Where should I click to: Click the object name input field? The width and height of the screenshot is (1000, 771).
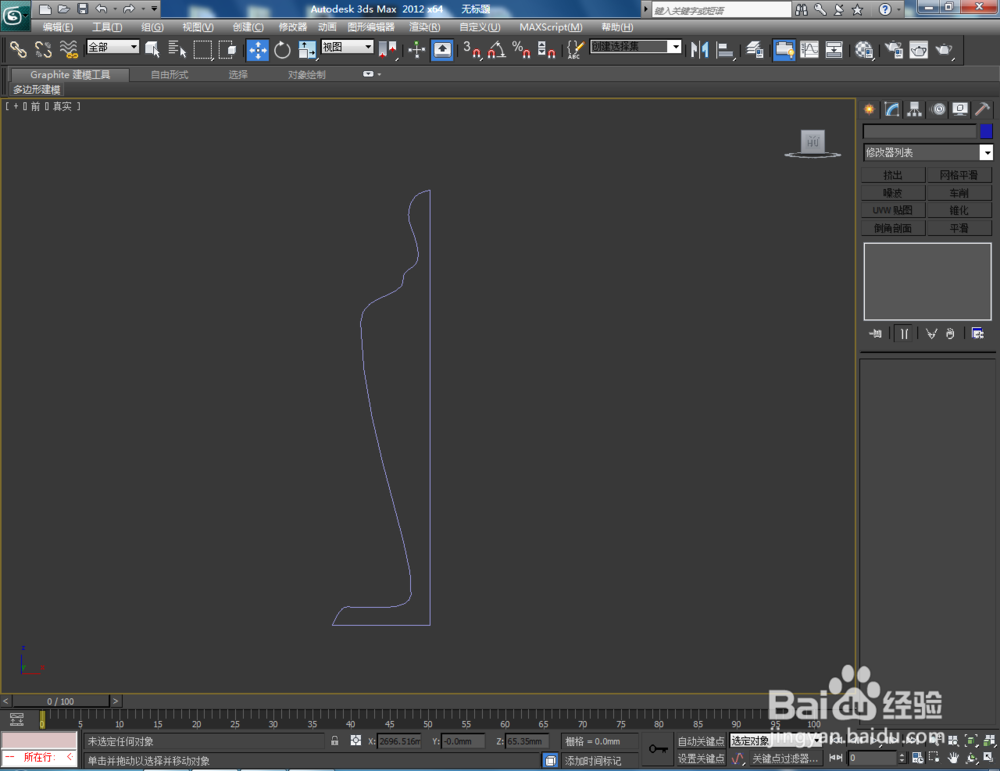pos(920,131)
